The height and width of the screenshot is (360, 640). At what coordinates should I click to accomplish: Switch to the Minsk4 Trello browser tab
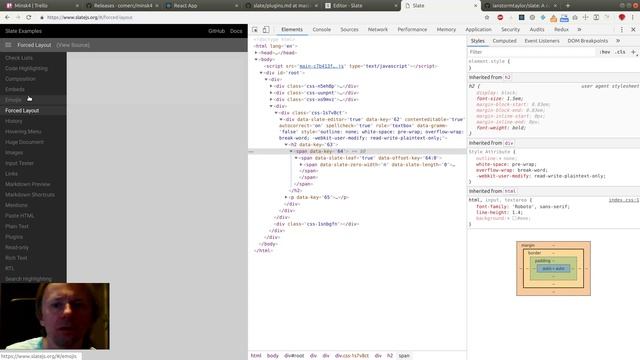click(x=39, y=6)
